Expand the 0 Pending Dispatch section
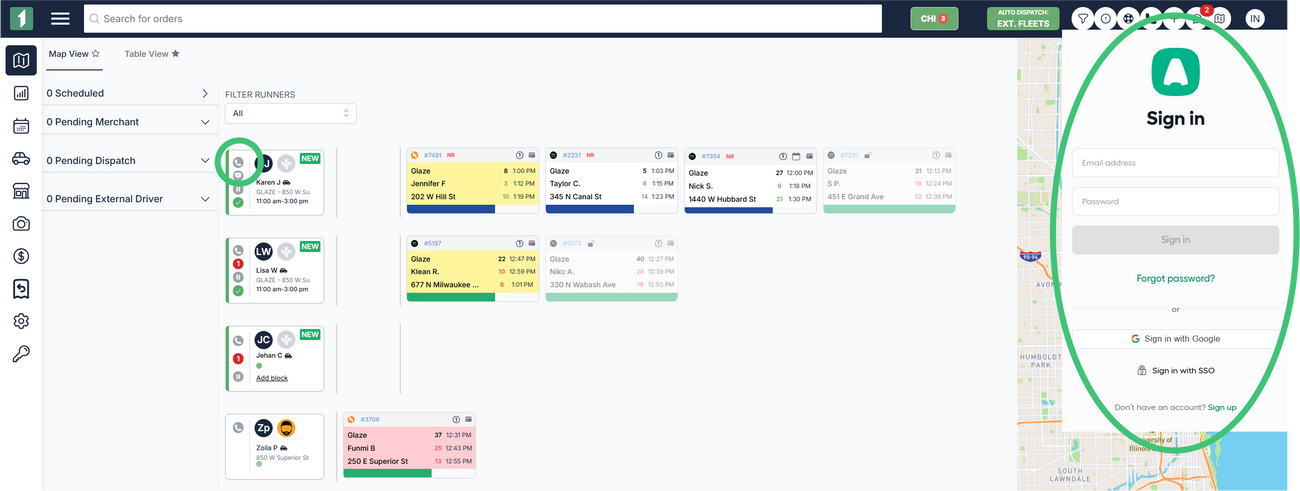1300x491 pixels. (x=205, y=161)
